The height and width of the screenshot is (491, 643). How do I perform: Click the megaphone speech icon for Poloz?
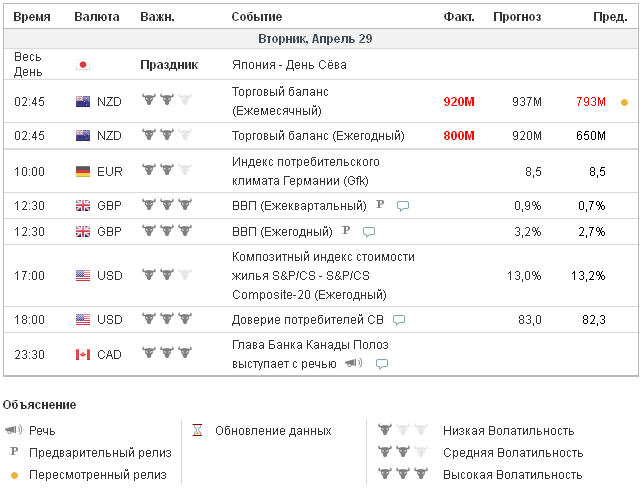(353, 363)
